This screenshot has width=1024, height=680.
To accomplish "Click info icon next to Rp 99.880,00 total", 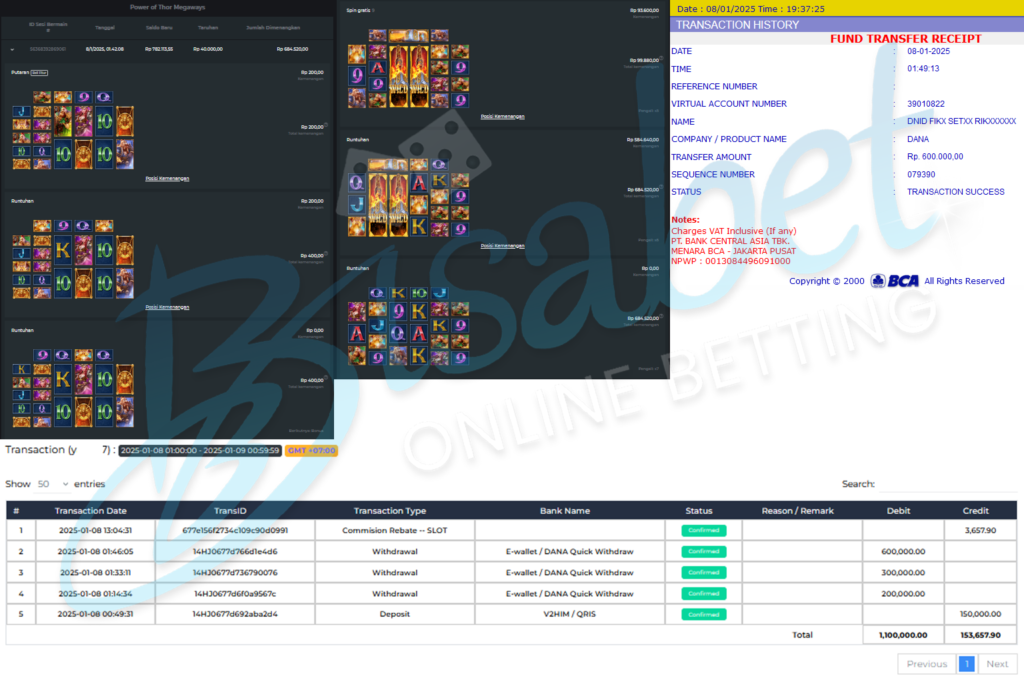I will [x=662, y=58].
